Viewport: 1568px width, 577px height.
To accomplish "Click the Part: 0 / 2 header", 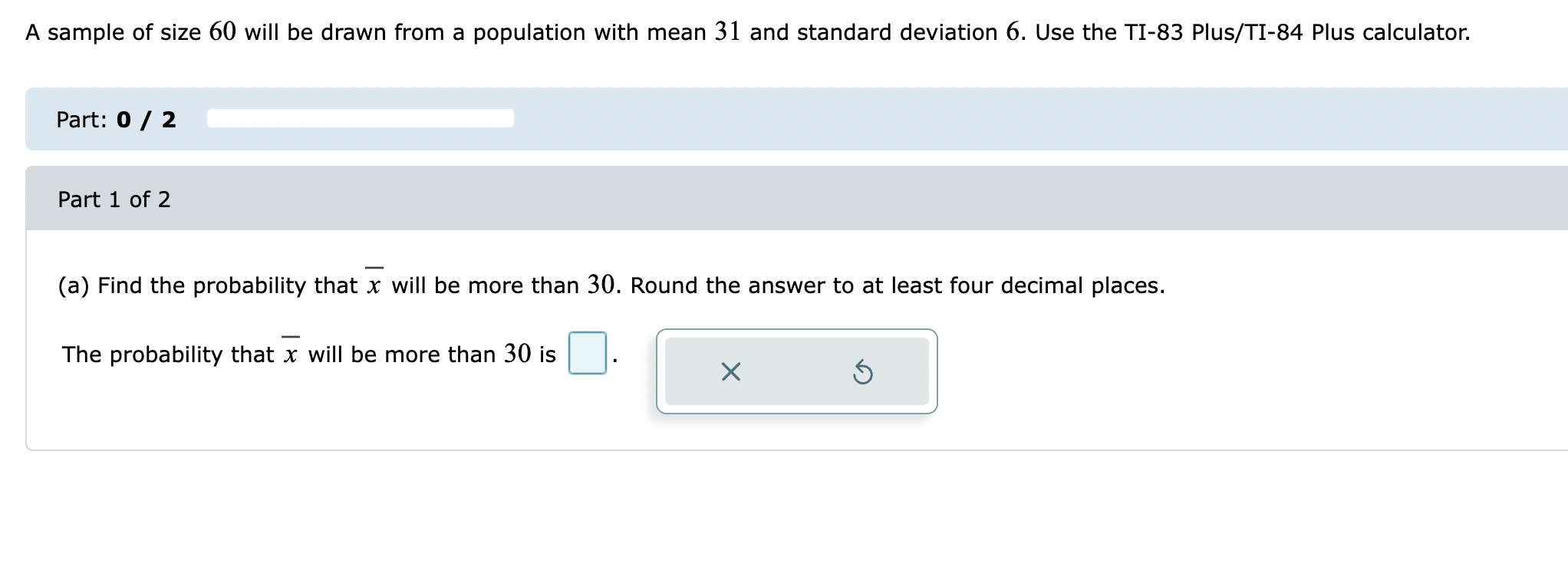I will click(115, 119).
